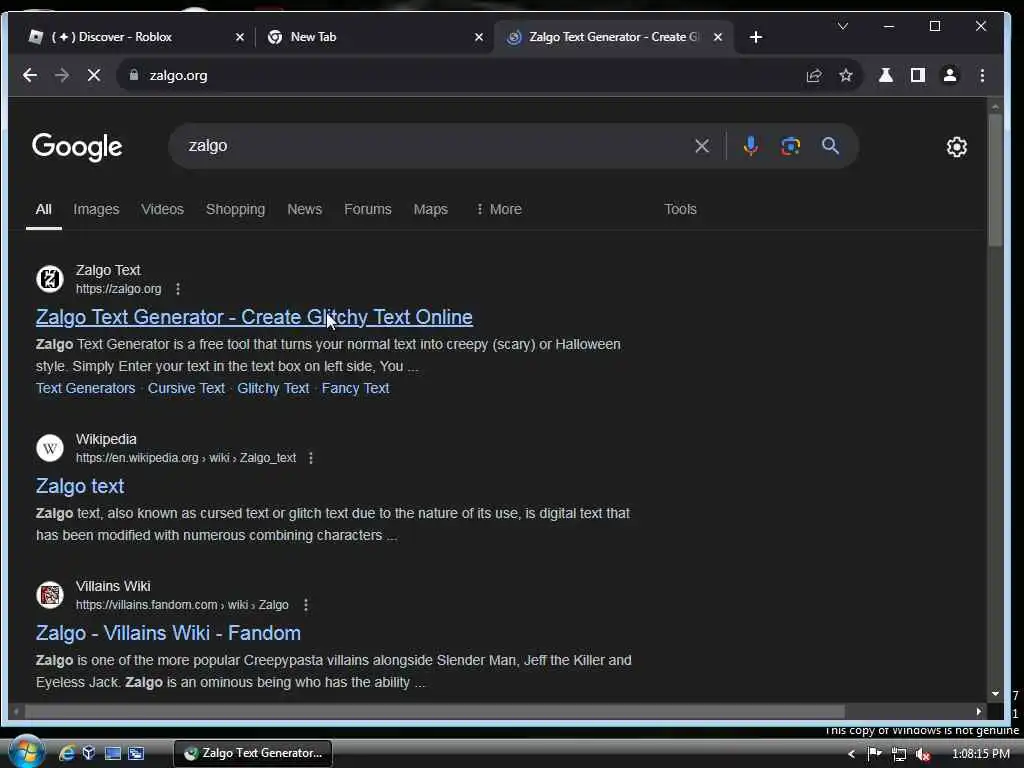Screen dimensions: 1024x768
Task: Select the Forums search tab
Action: tap(368, 209)
